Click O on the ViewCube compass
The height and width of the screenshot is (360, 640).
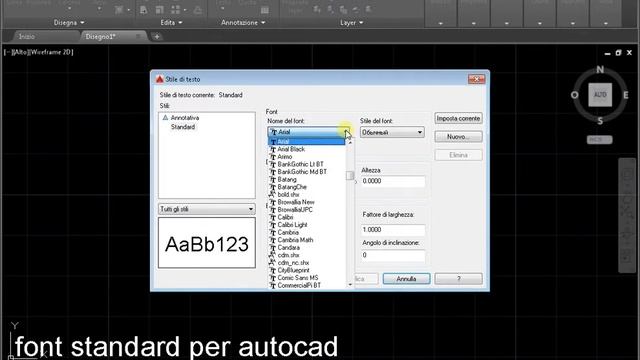tap(575, 95)
